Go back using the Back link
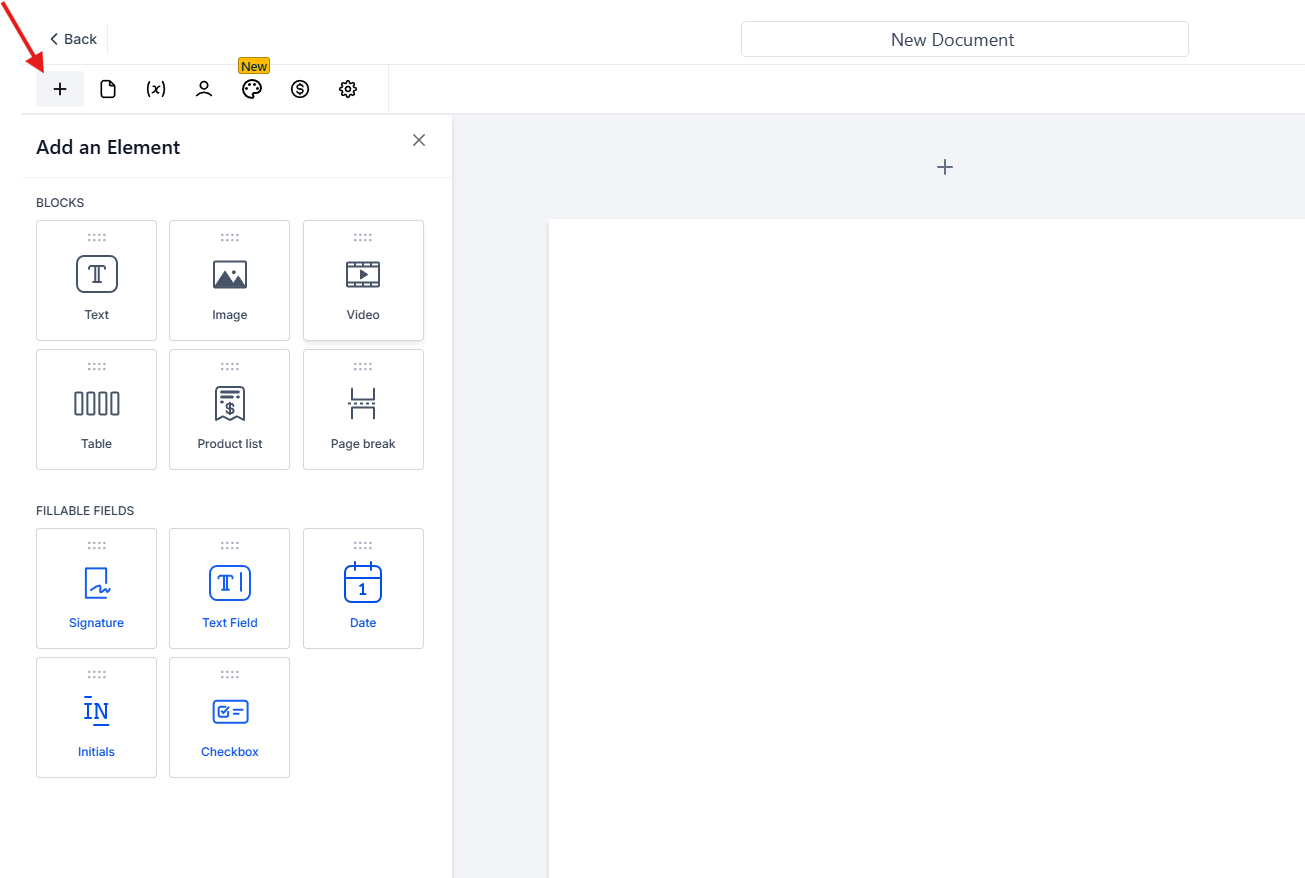Image resolution: width=1305 pixels, height=878 pixels. pos(73,39)
